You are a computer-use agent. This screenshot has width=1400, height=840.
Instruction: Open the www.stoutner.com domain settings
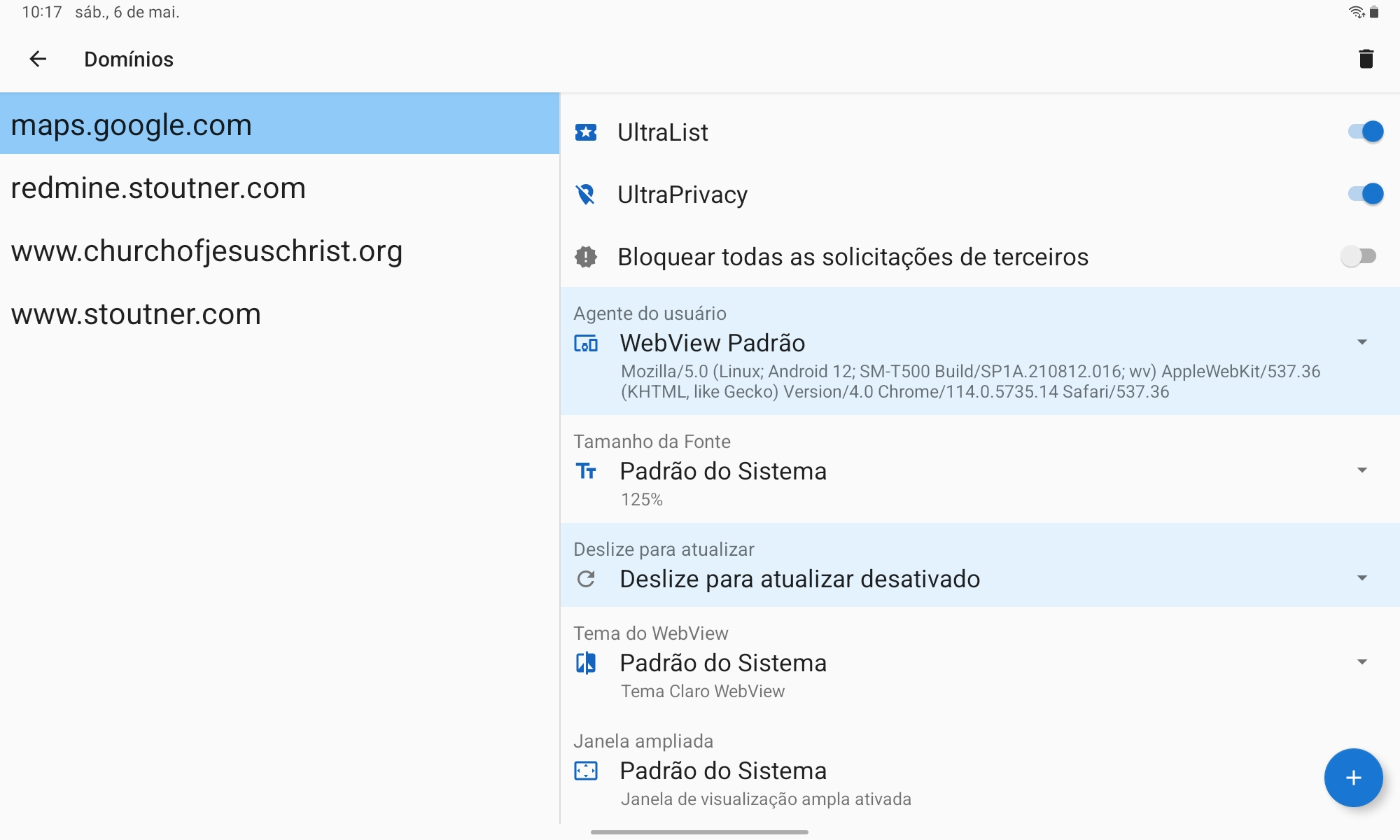[x=136, y=314]
